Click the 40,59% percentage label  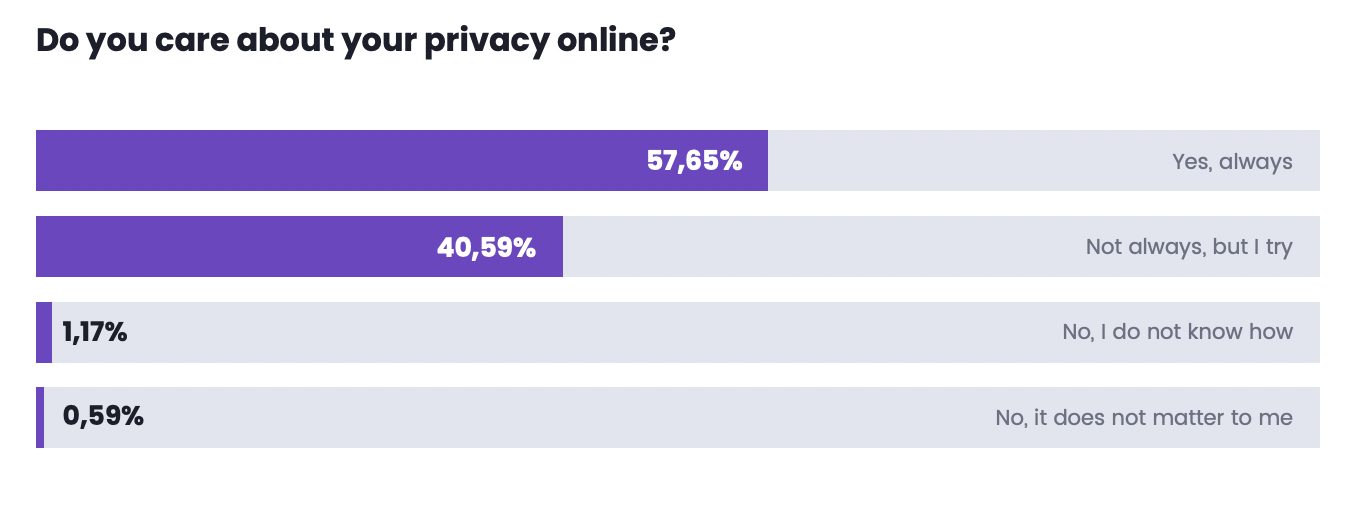point(487,247)
